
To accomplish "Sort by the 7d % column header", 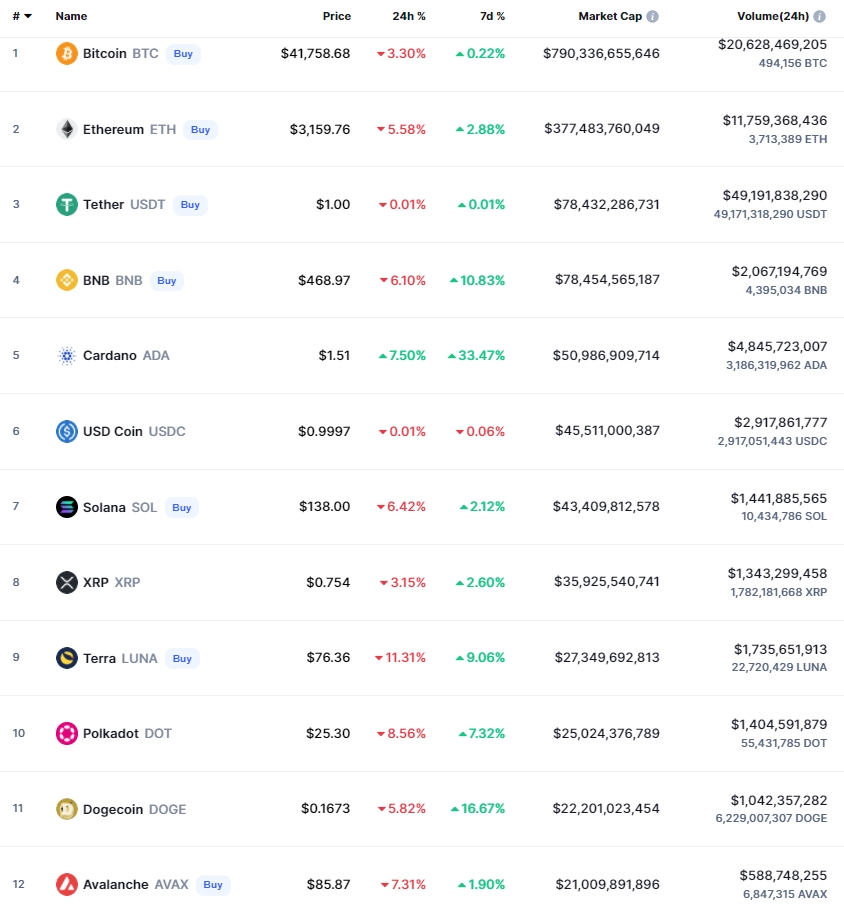I will click(x=492, y=16).
